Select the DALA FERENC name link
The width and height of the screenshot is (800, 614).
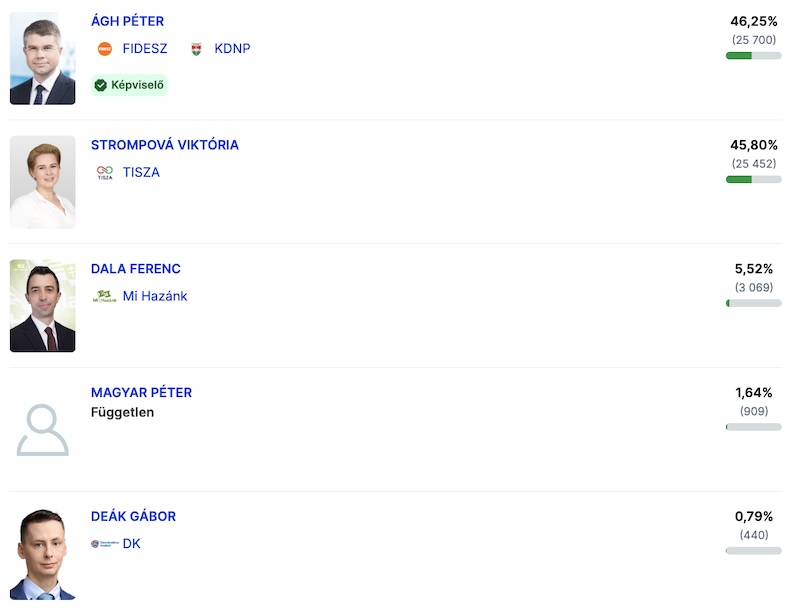point(136,269)
